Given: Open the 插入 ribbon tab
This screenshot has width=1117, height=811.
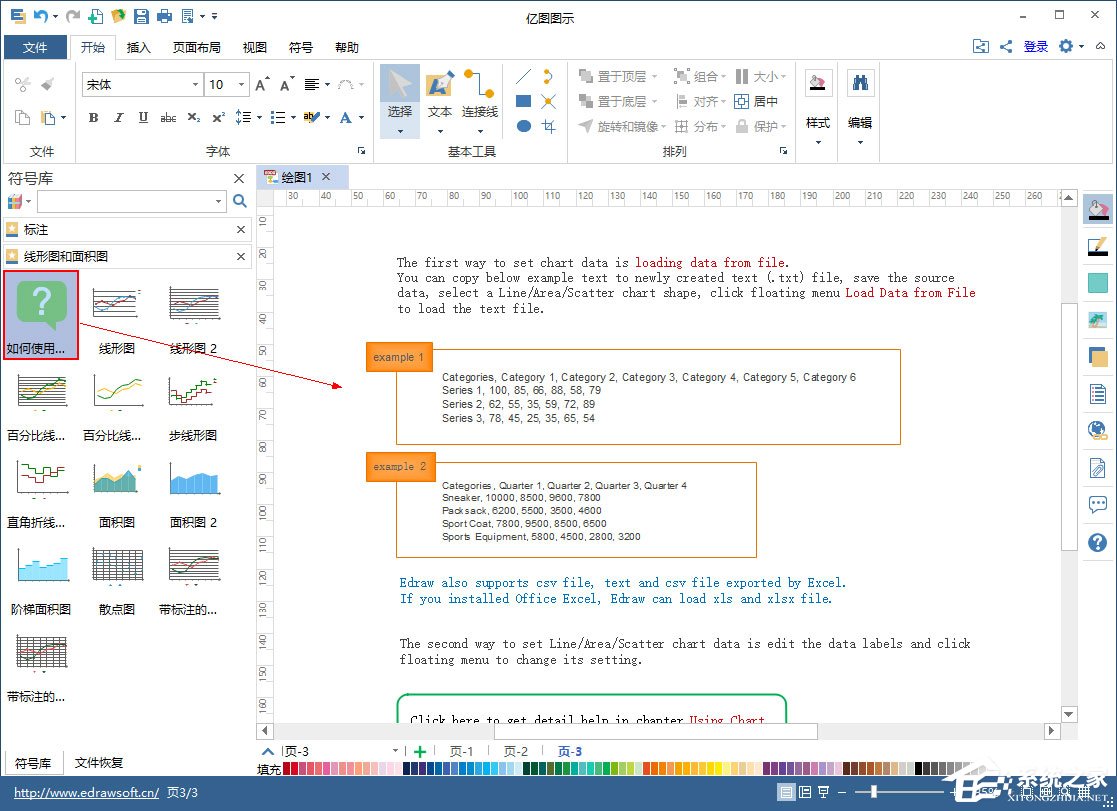Looking at the screenshot, I should (139, 47).
